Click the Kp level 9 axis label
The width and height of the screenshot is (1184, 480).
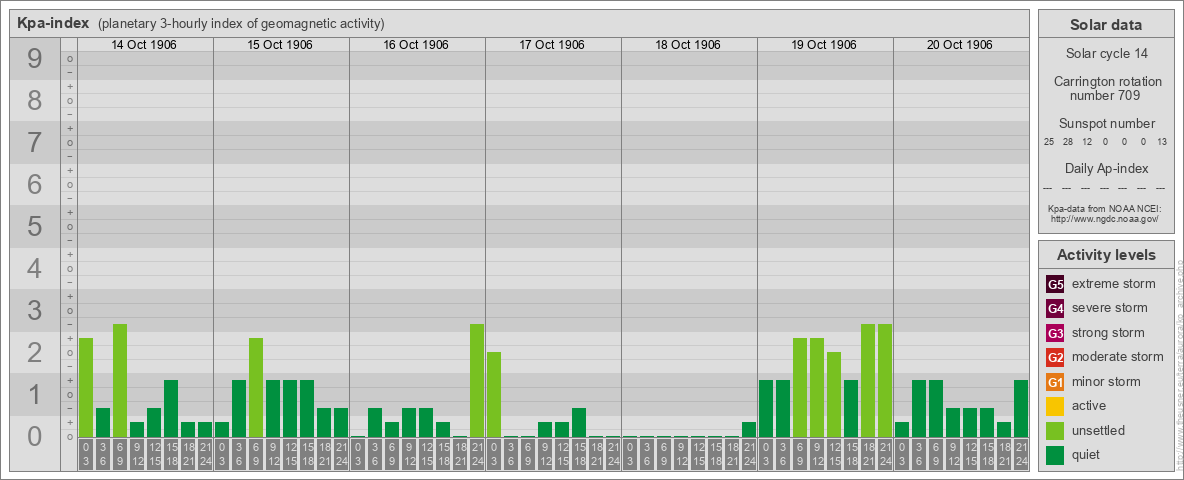tap(35, 60)
